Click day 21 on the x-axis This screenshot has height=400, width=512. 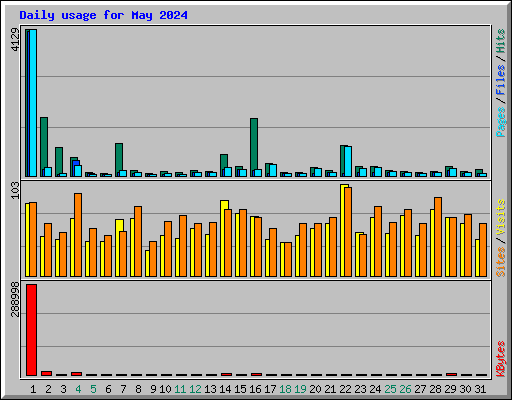[x=331, y=389]
